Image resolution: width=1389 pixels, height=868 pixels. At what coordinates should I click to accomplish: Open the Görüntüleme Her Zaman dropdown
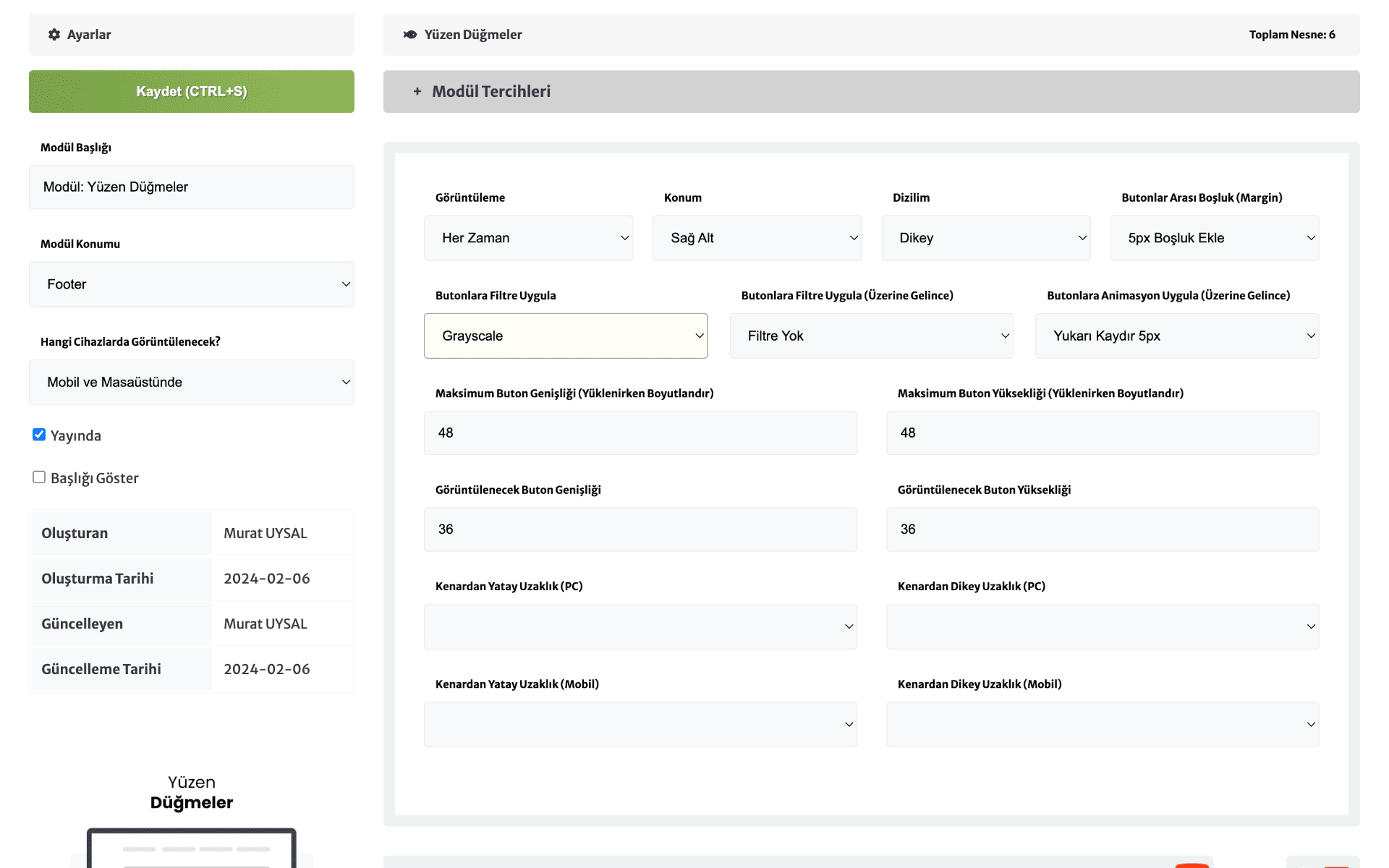(x=528, y=238)
